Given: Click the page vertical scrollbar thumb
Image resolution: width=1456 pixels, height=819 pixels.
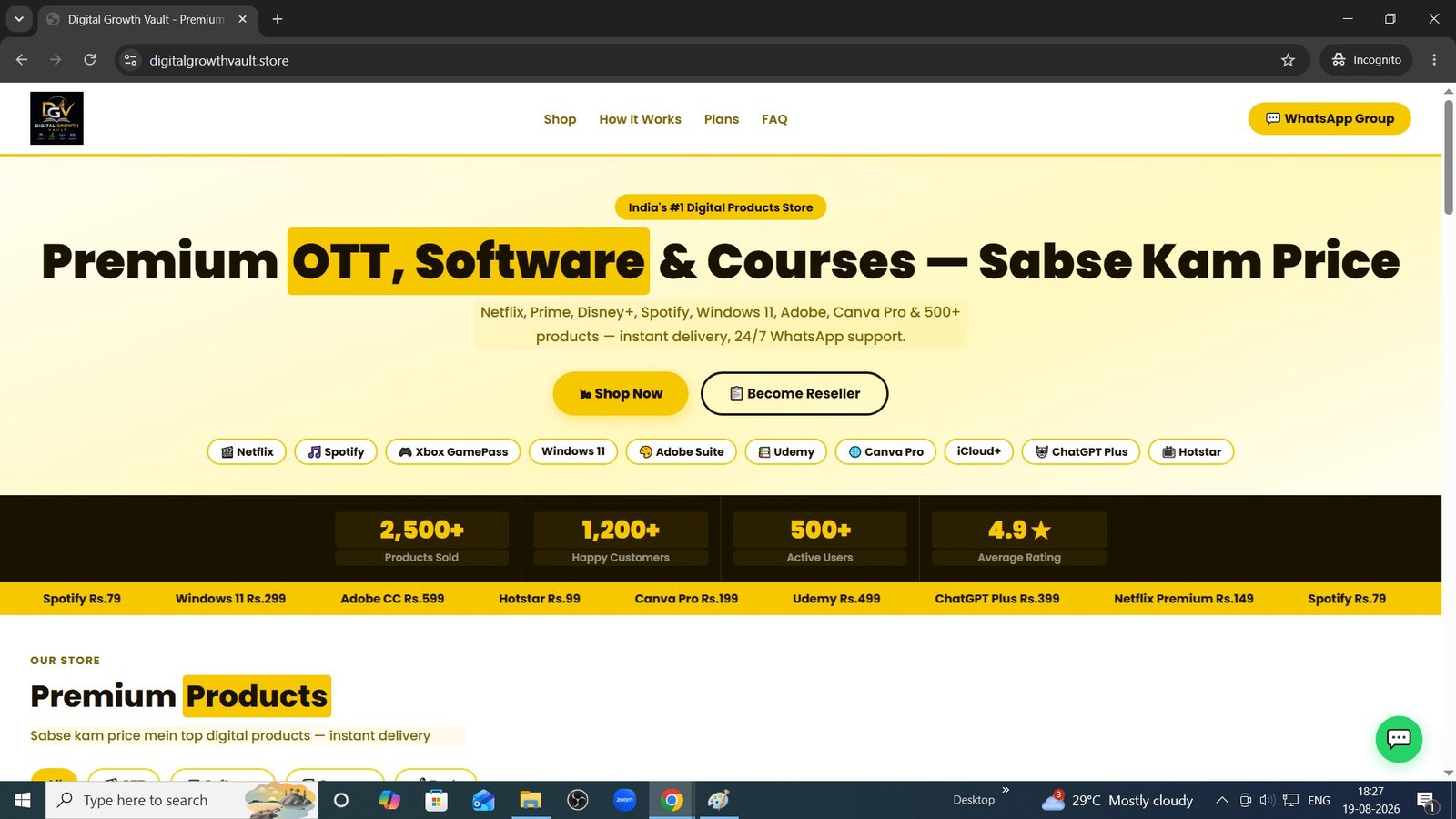Looking at the screenshot, I should [1449, 157].
